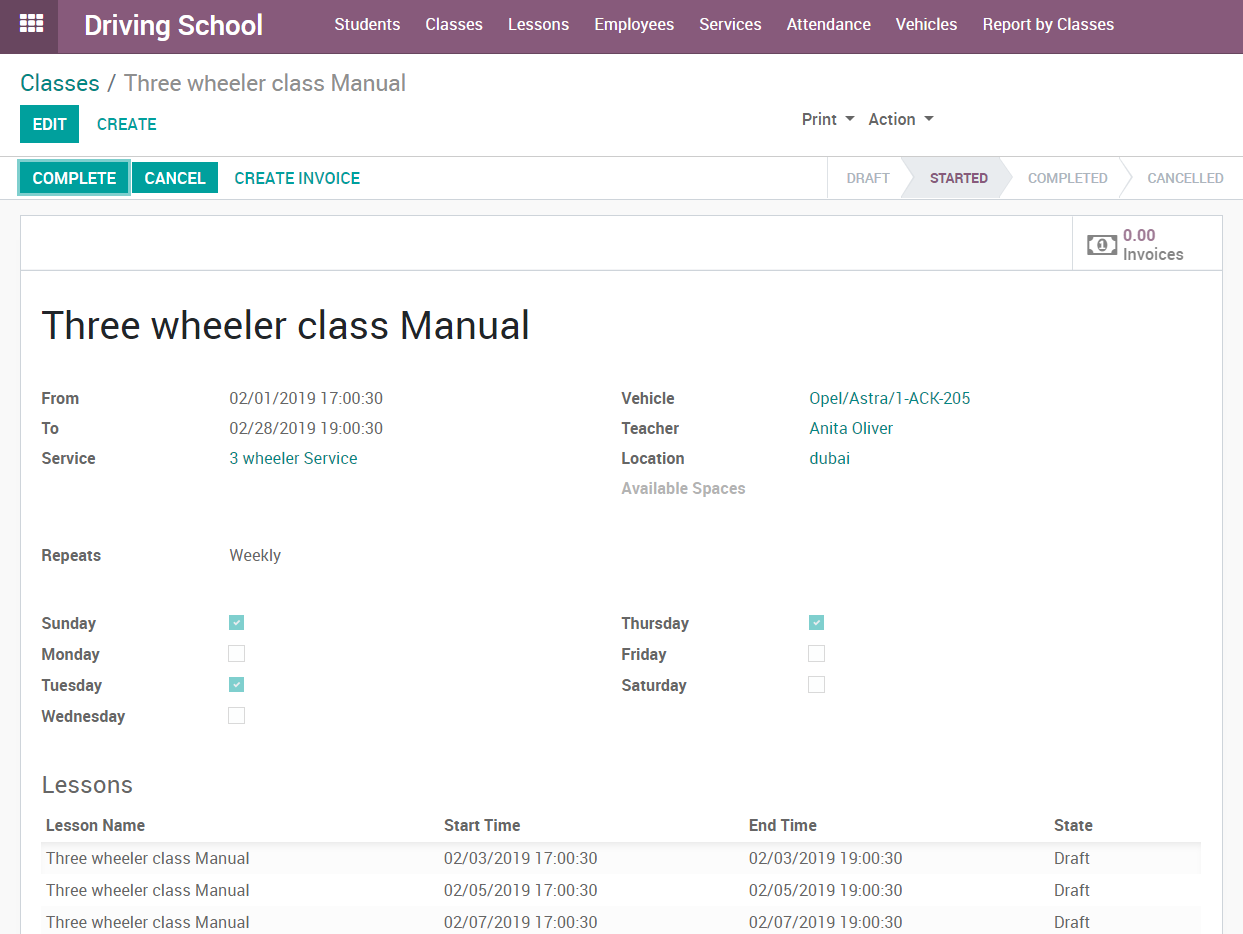Viewport: 1243px width, 934px height.
Task: Open the apps grid menu icon
Action: 31,24
